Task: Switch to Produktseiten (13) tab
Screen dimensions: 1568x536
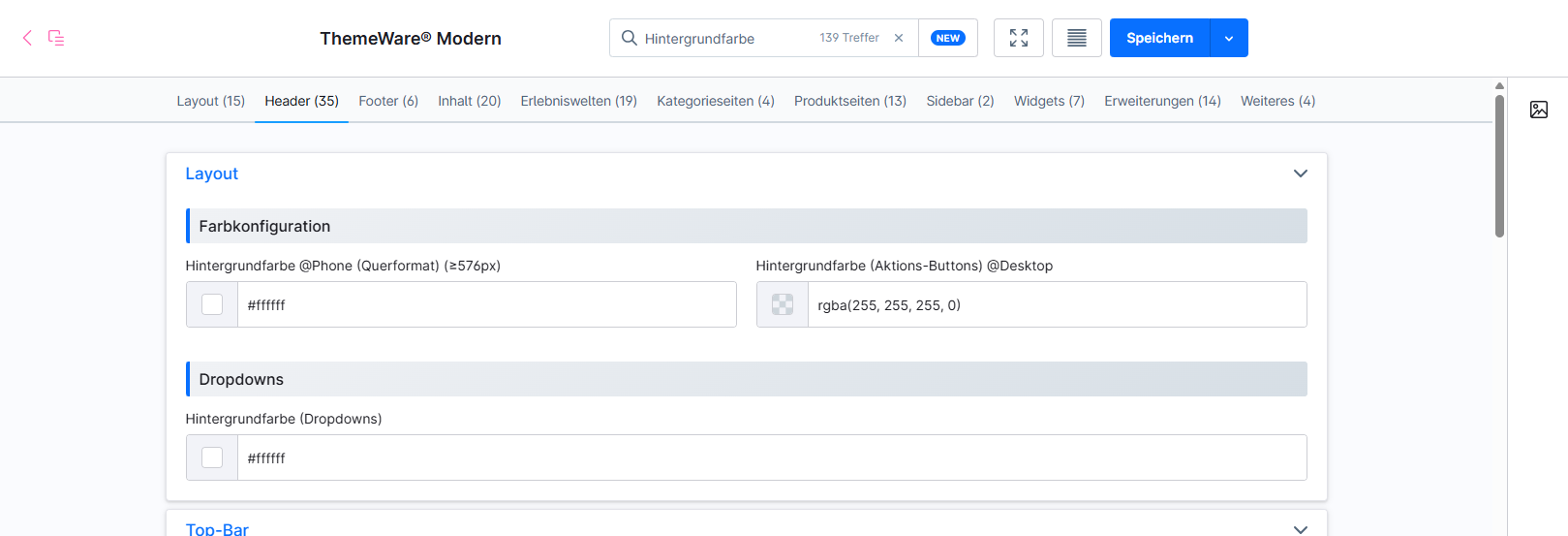Action: coord(849,101)
